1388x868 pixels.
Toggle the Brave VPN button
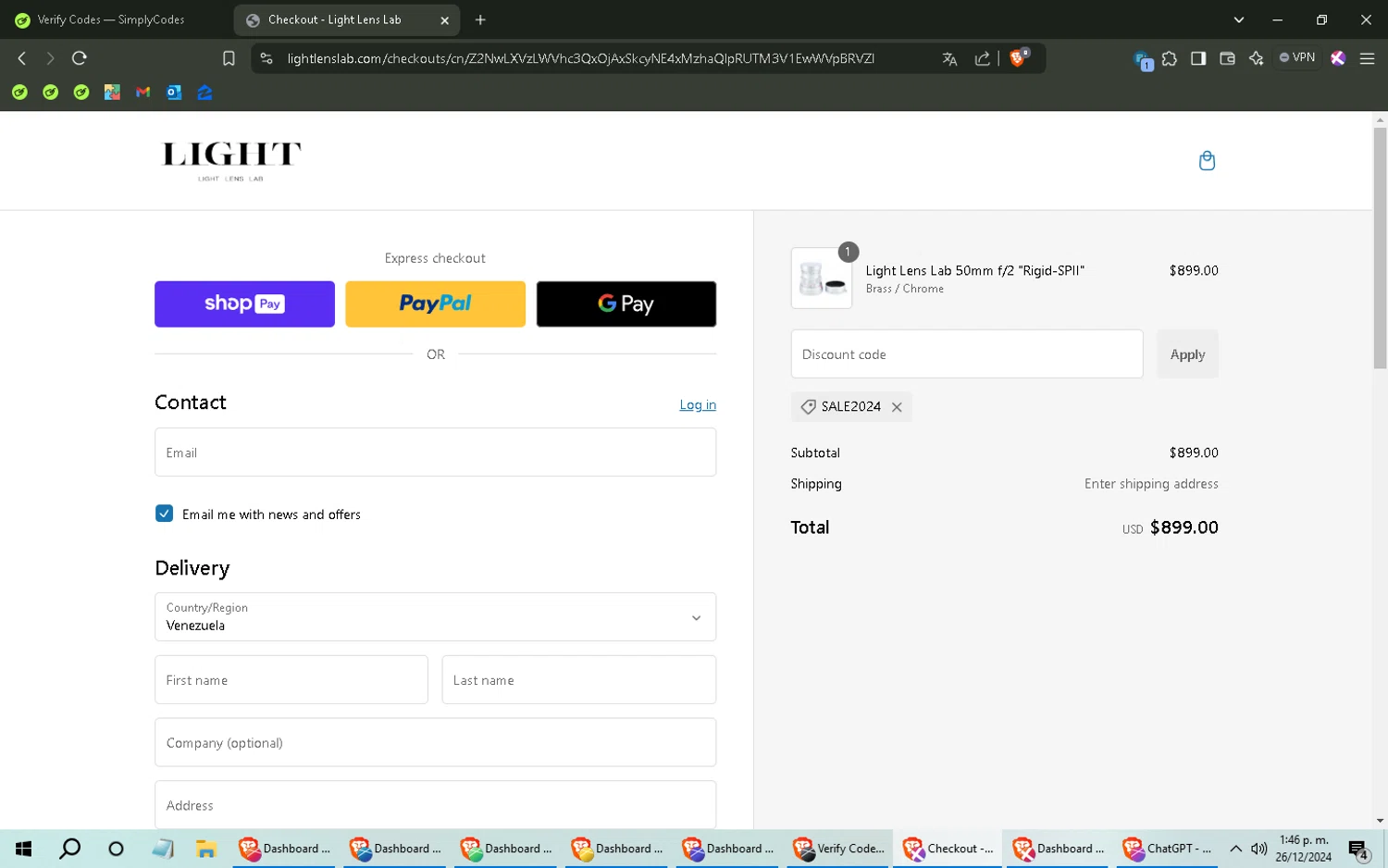tap(1297, 58)
